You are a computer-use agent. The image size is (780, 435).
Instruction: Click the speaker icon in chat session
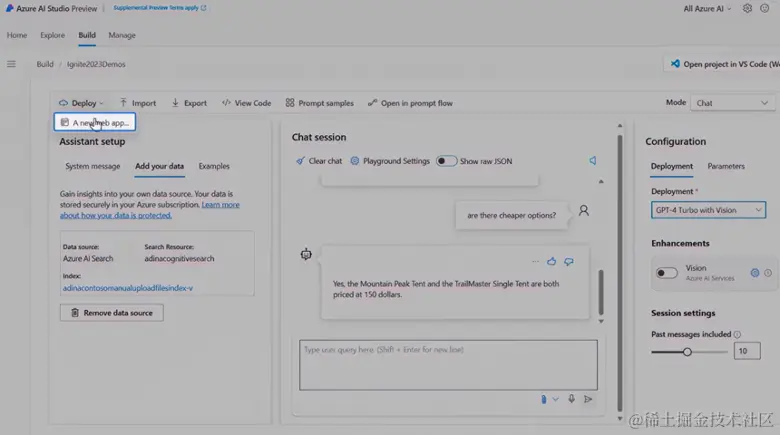click(x=592, y=161)
